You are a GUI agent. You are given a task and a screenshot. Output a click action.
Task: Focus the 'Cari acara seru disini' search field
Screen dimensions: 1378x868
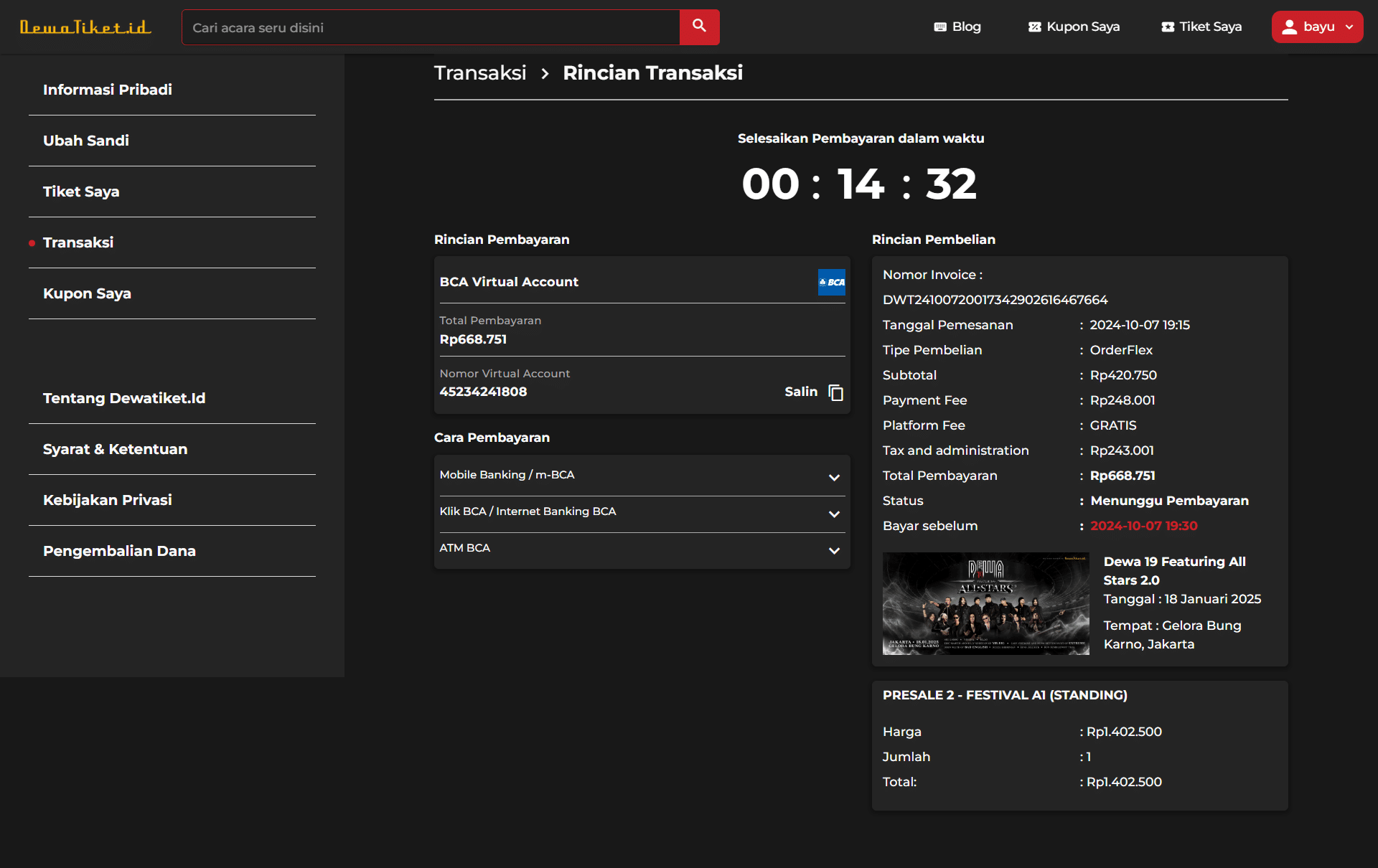coord(431,27)
